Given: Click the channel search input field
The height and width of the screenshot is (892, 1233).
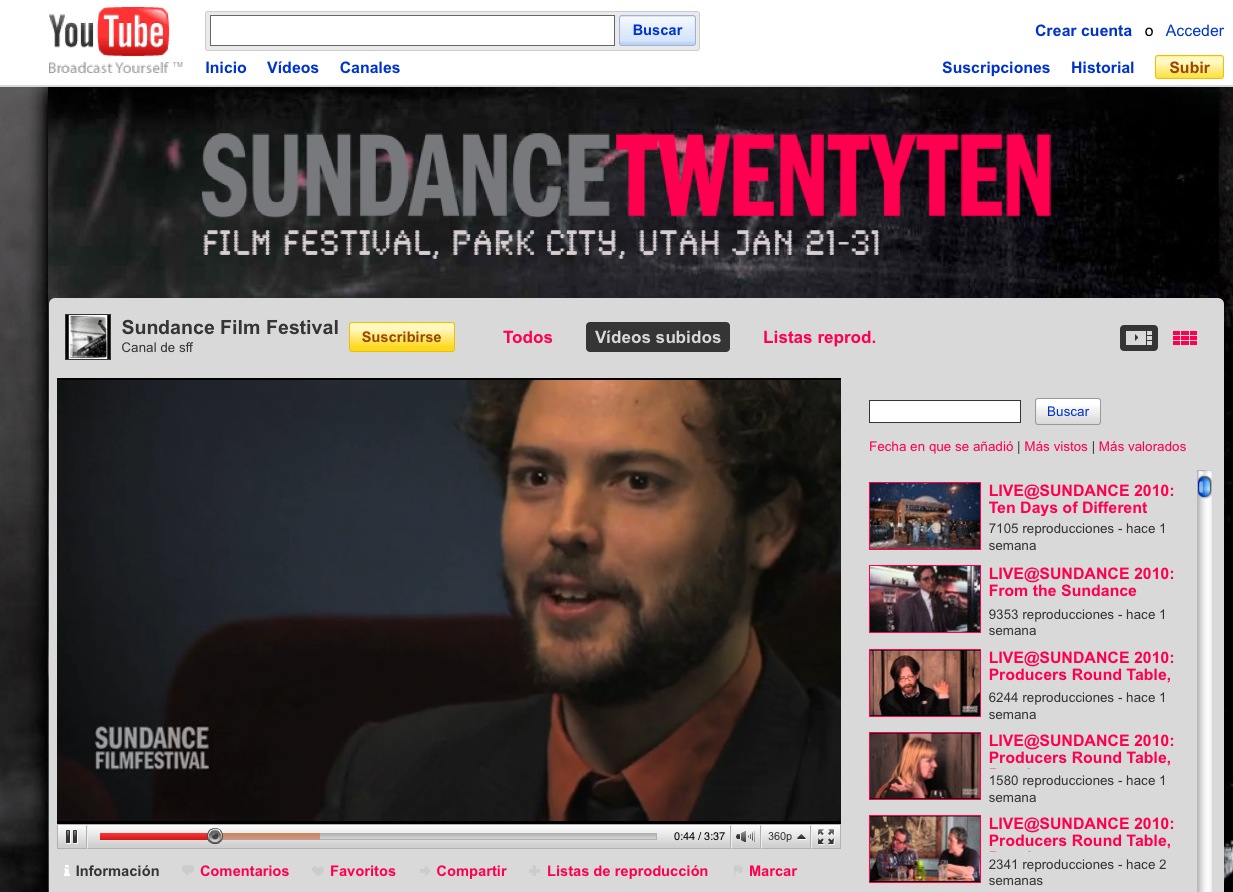Looking at the screenshot, I should pyautogui.click(x=945, y=411).
